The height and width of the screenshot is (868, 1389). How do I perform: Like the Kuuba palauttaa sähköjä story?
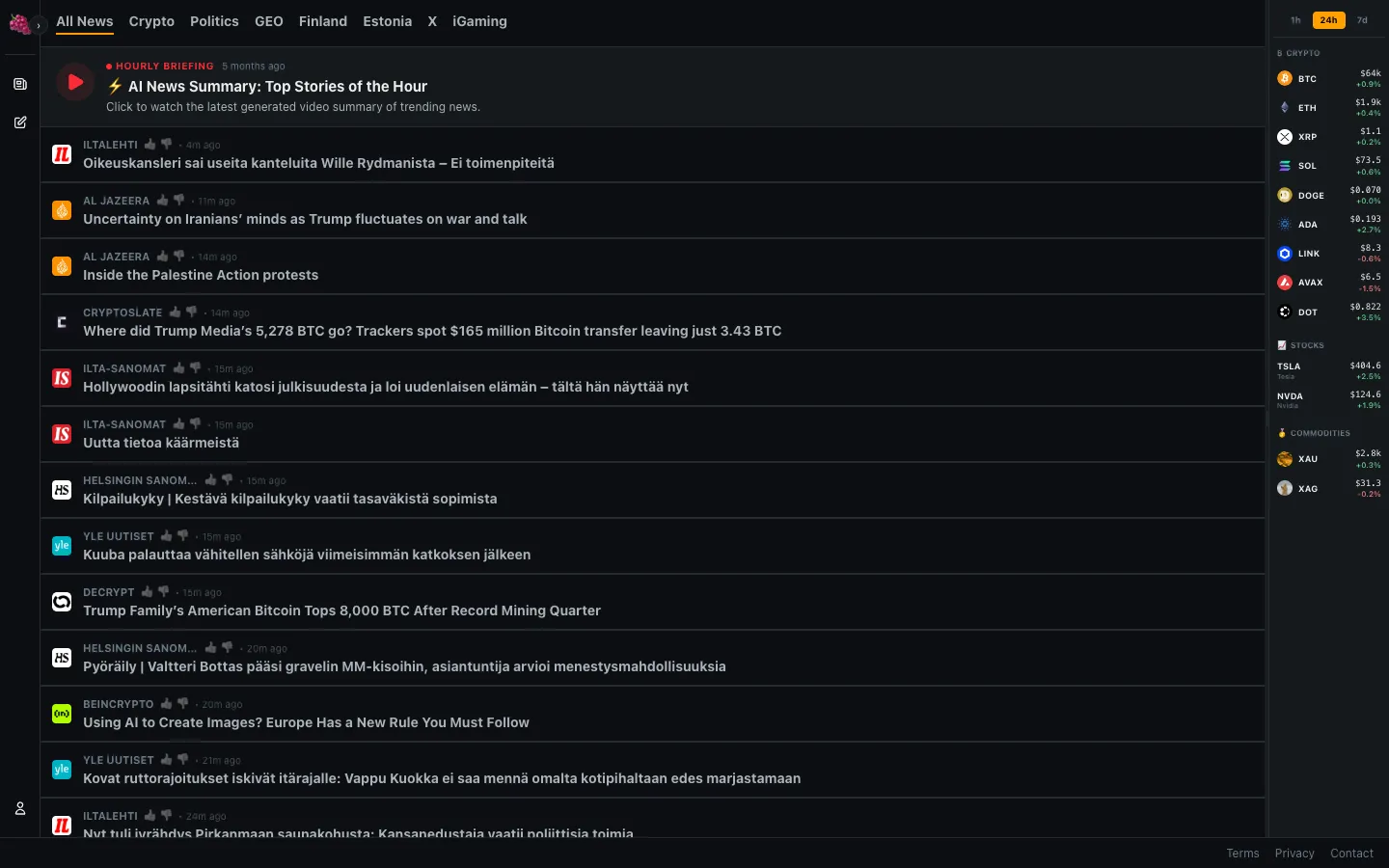(x=166, y=535)
